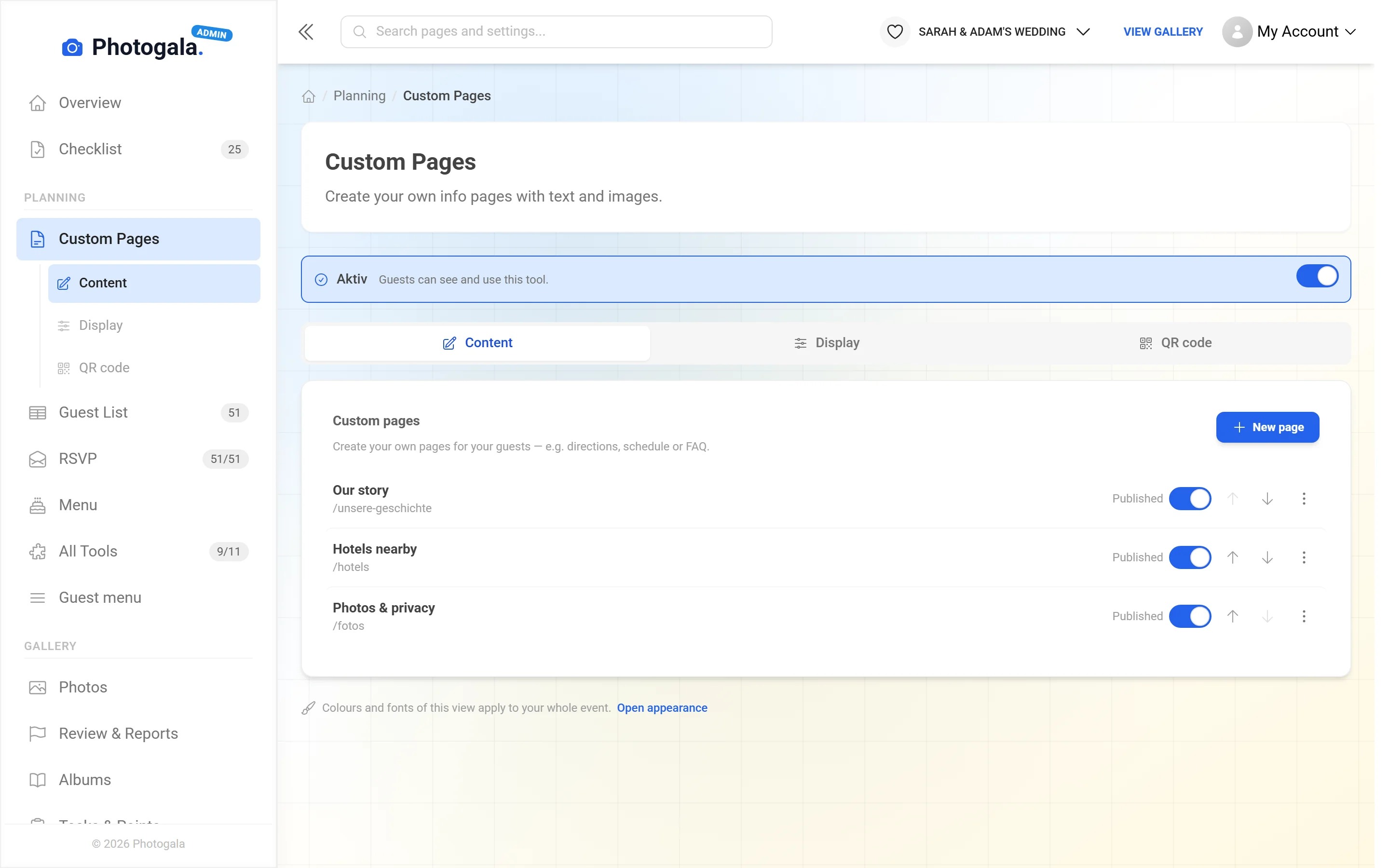Click the Guest List table icon
This screenshot has width=1389, height=868.
click(x=37, y=412)
